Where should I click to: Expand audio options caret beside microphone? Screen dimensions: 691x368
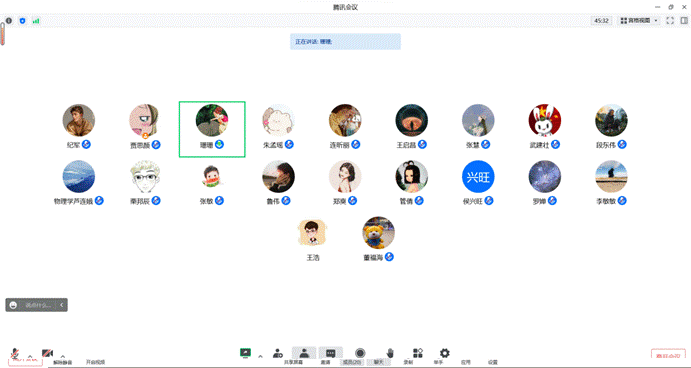(30, 356)
